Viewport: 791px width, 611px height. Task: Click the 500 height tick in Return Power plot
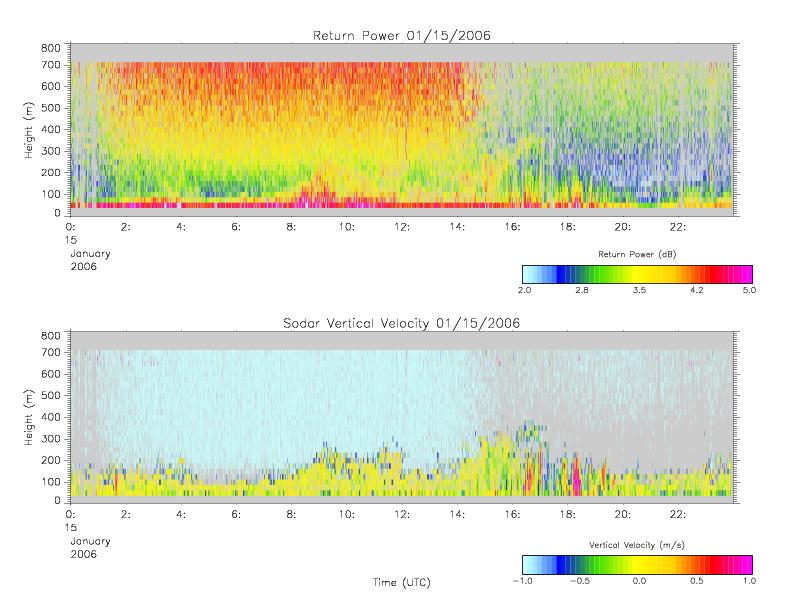50,108
